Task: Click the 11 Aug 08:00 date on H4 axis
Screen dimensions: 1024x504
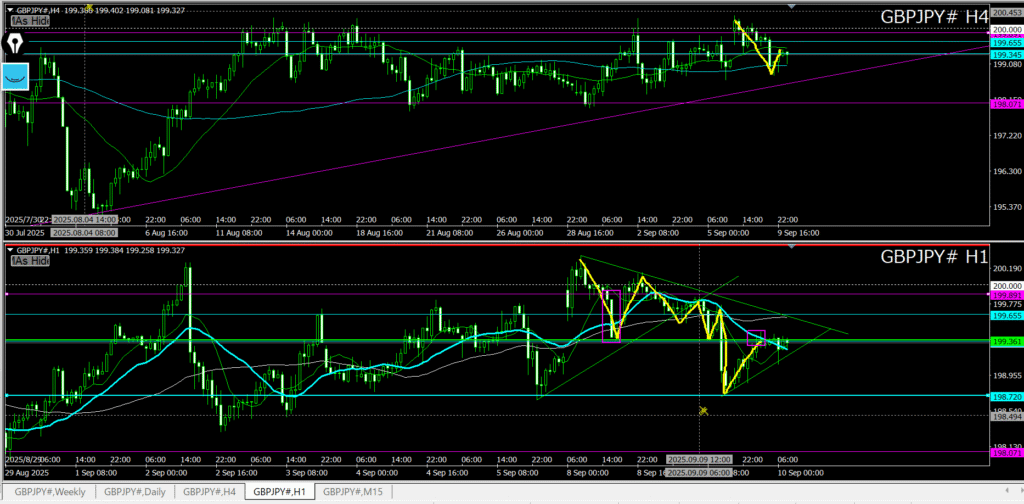Action: [x=239, y=232]
